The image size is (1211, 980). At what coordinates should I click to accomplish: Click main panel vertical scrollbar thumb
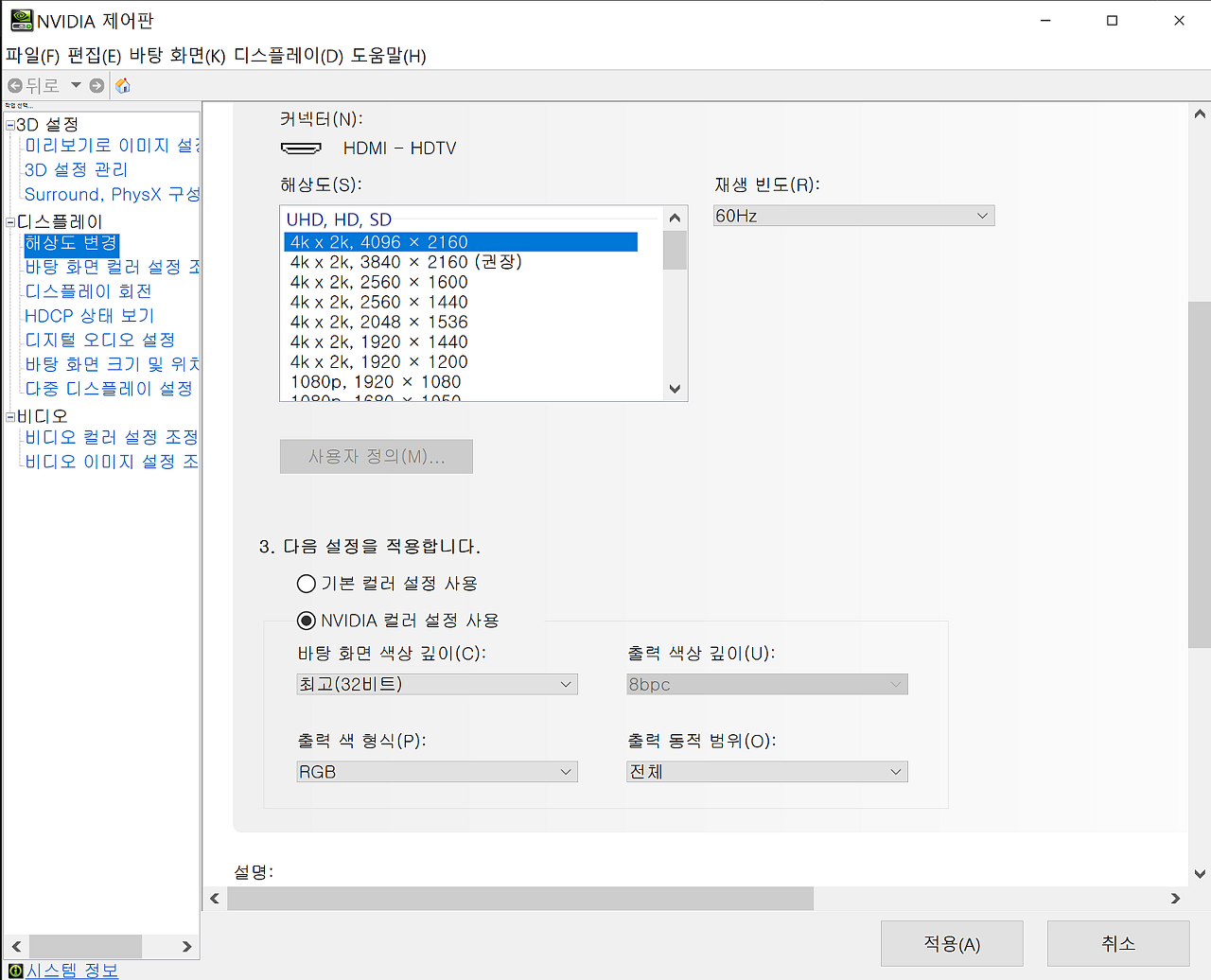coord(1200,475)
